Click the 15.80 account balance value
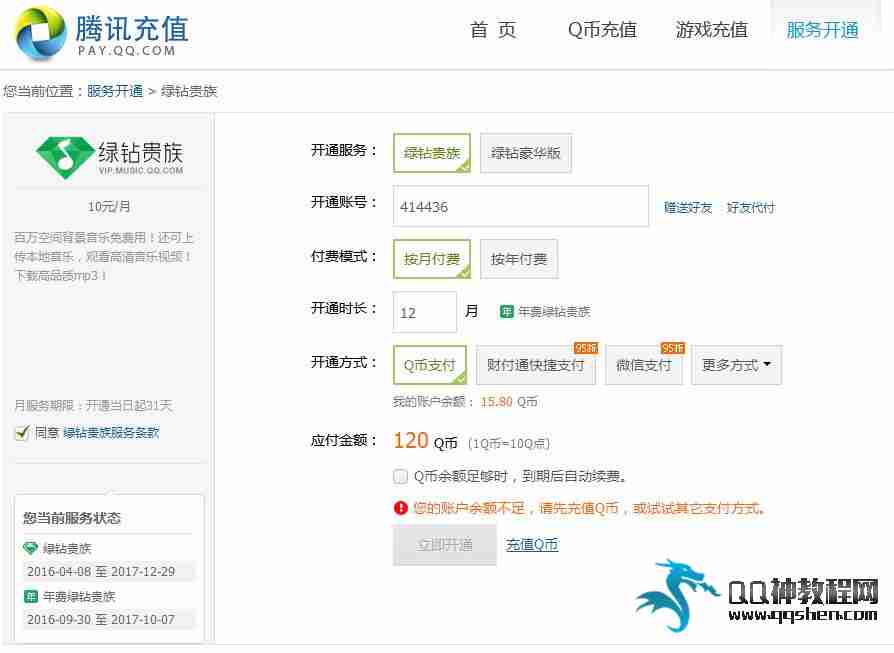 496,401
